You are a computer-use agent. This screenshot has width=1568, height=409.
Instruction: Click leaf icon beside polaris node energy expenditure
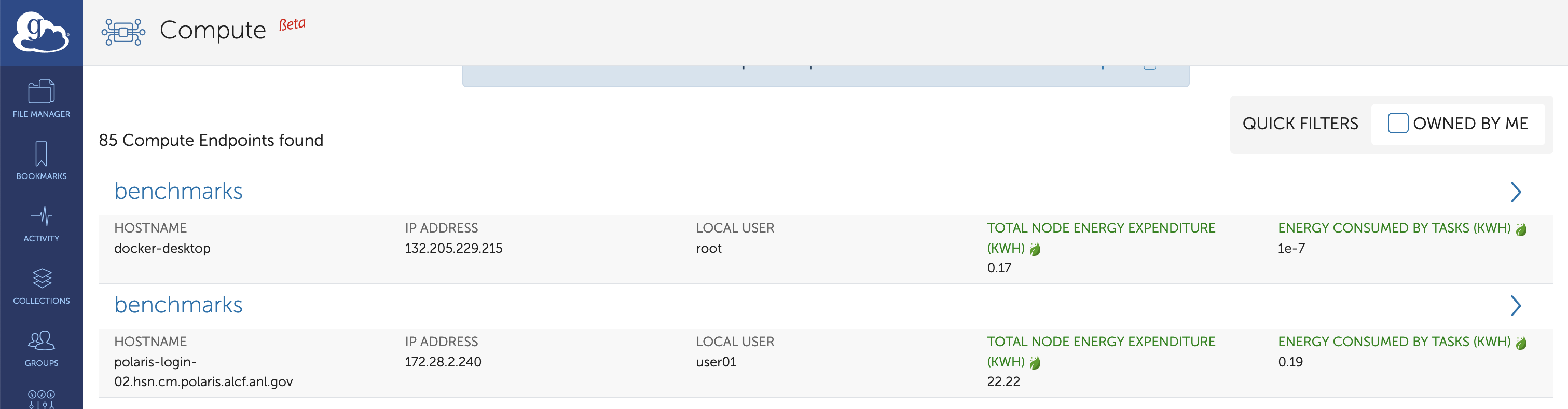[1035, 363]
